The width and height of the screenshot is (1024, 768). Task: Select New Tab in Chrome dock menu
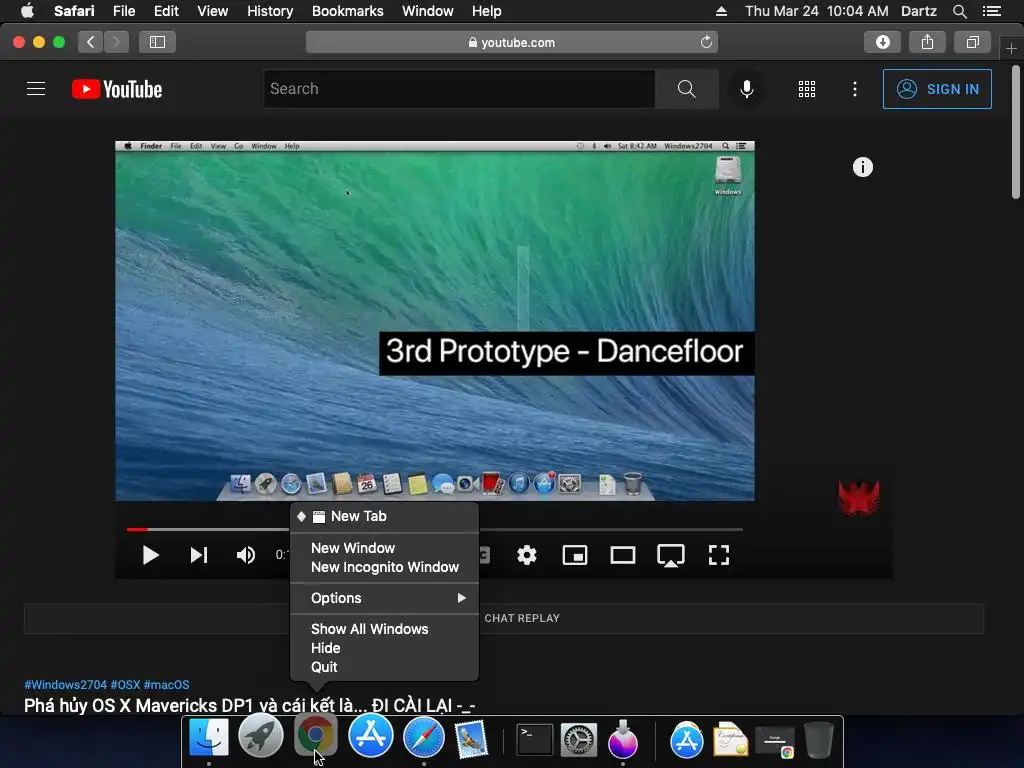[384, 516]
